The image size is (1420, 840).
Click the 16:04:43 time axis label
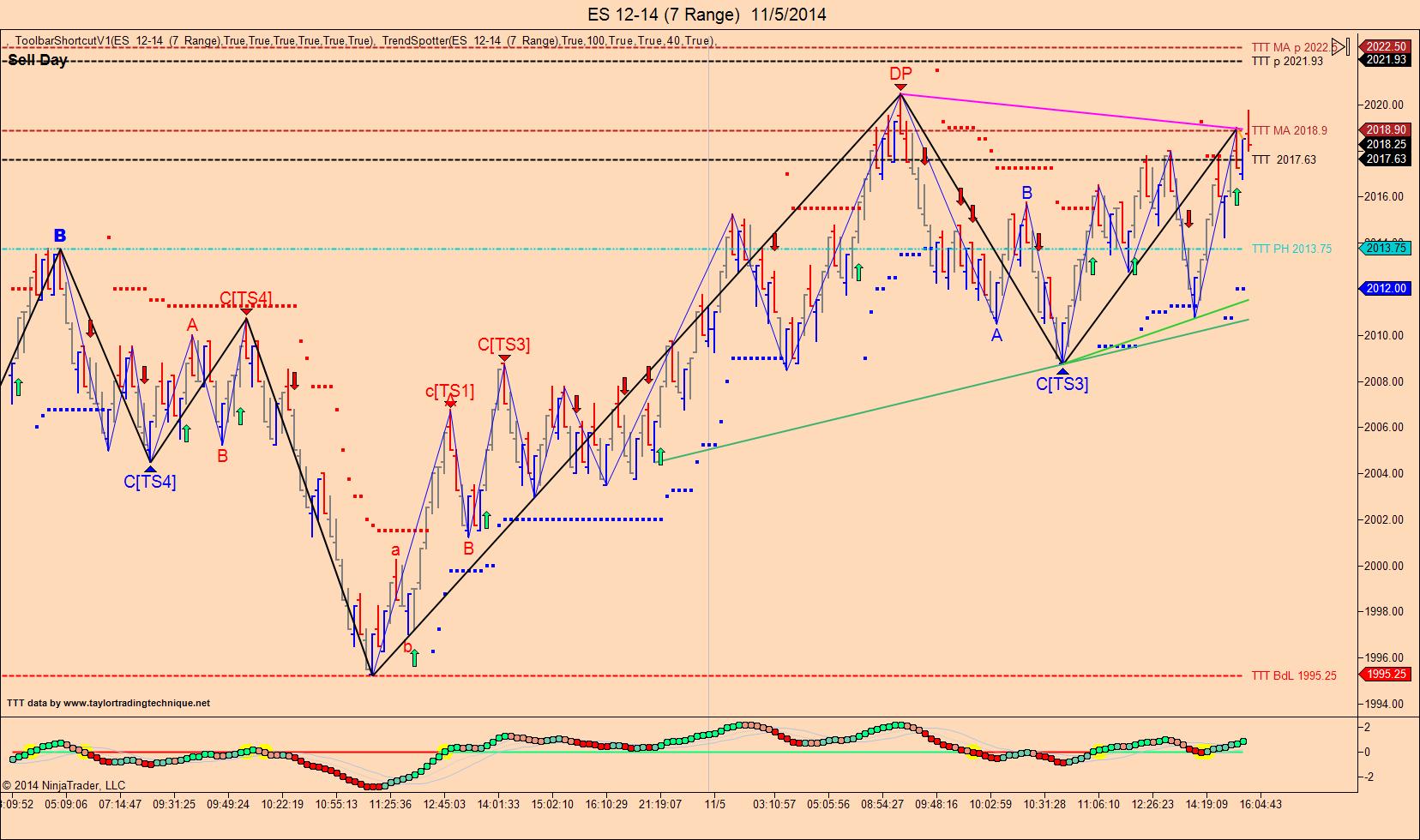click(1260, 804)
